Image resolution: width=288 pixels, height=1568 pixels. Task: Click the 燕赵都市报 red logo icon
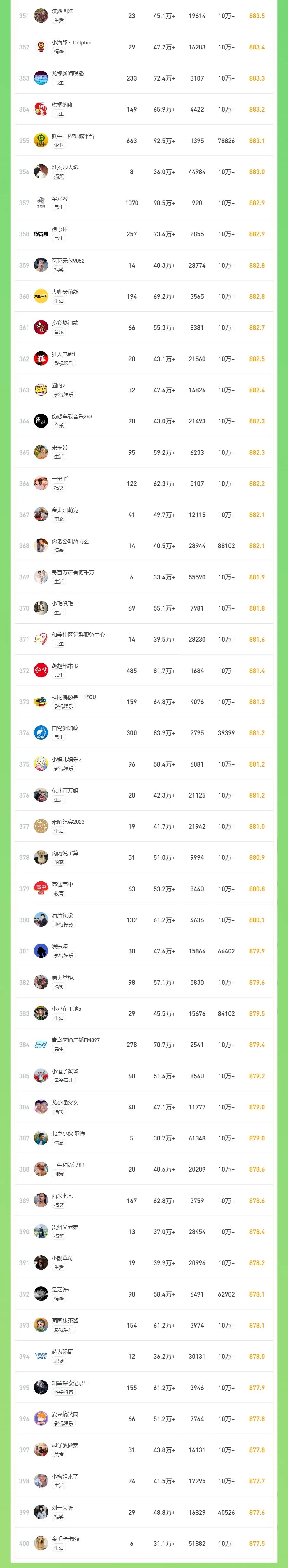(x=41, y=671)
